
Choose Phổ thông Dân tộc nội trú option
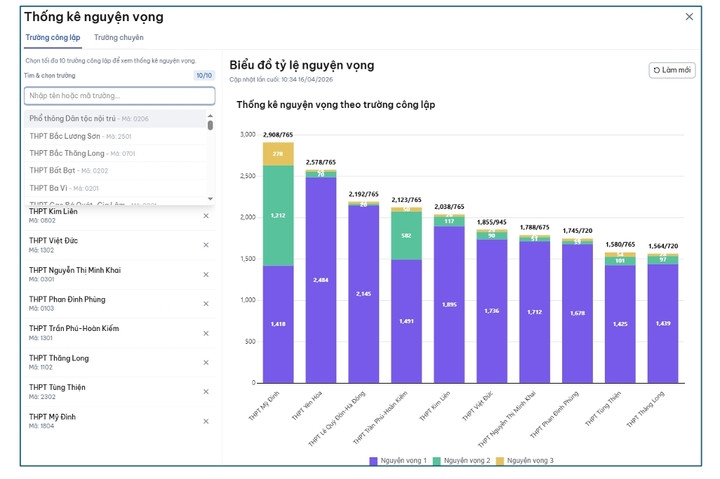[88, 119]
